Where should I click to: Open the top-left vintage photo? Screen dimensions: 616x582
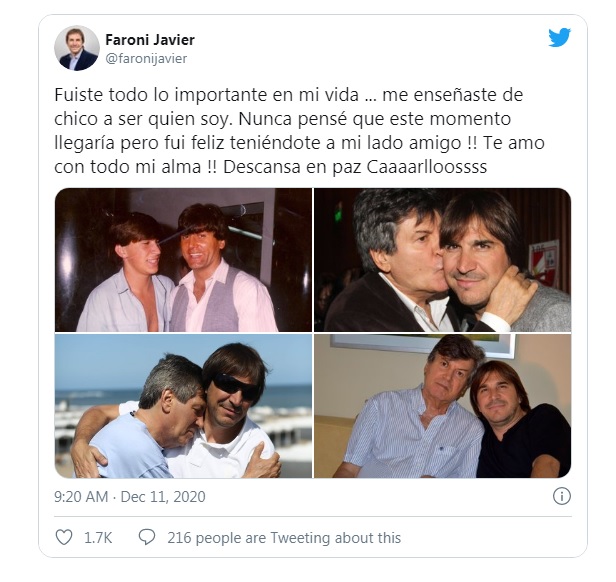coord(182,259)
